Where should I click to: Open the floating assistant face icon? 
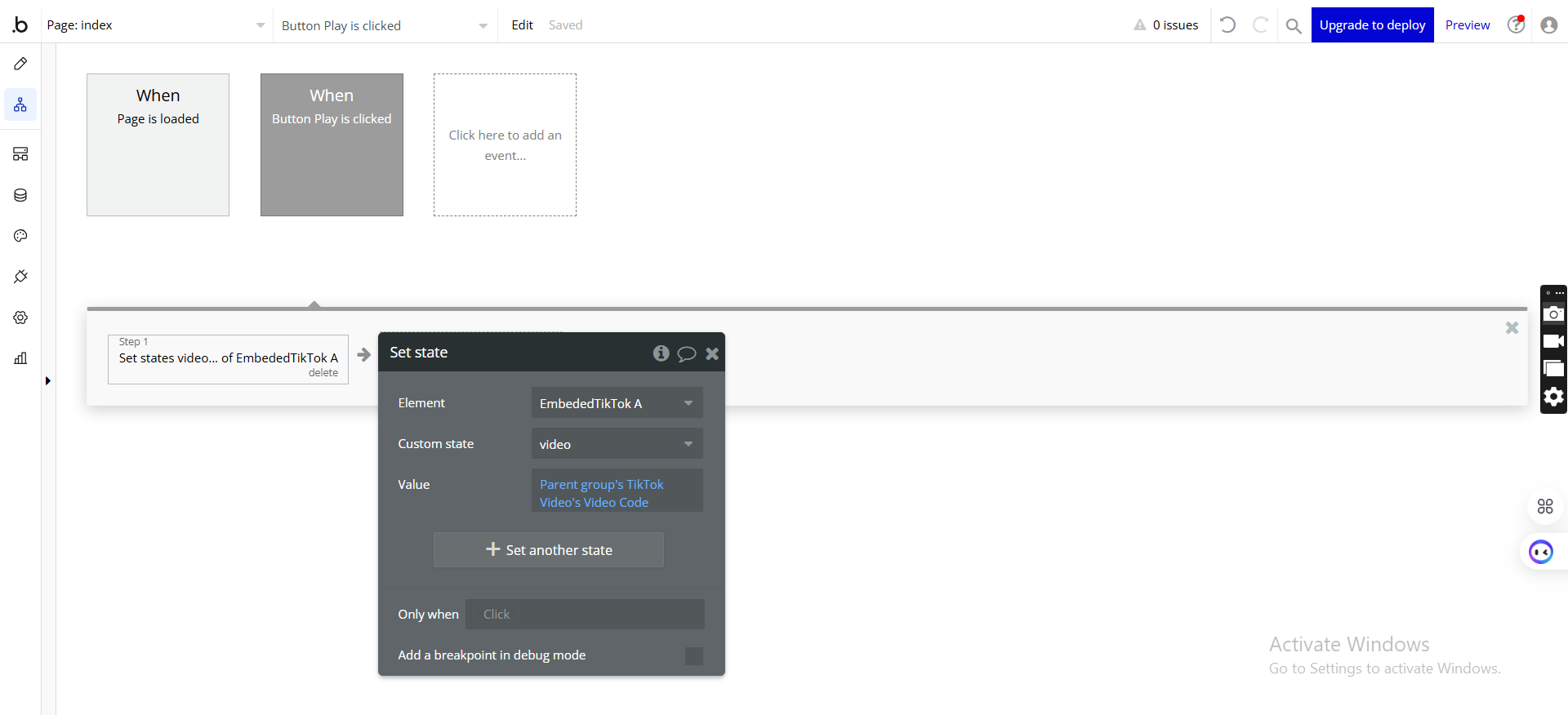click(1541, 553)
